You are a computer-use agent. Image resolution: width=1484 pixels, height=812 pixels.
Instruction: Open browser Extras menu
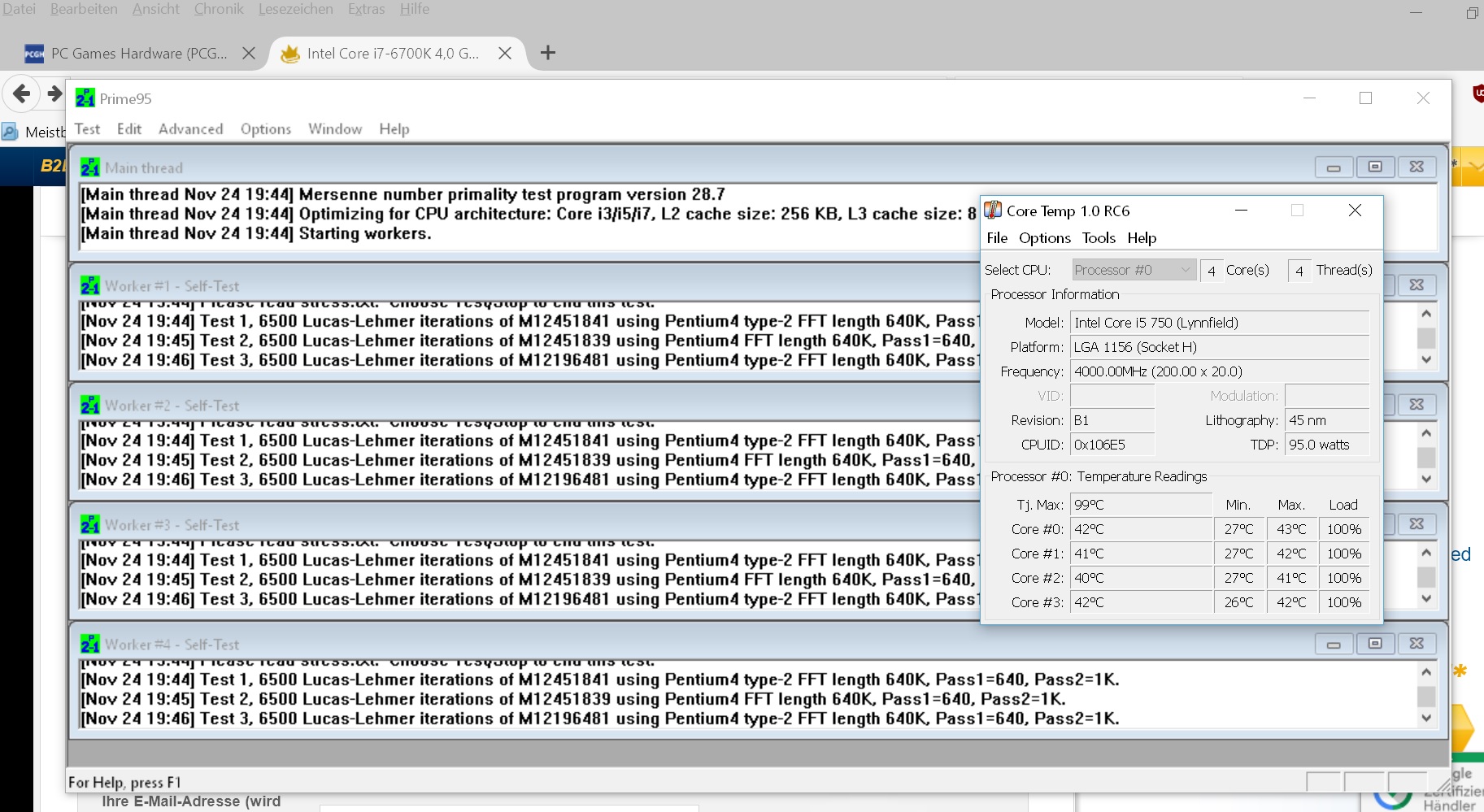click(x=366, y=9)
